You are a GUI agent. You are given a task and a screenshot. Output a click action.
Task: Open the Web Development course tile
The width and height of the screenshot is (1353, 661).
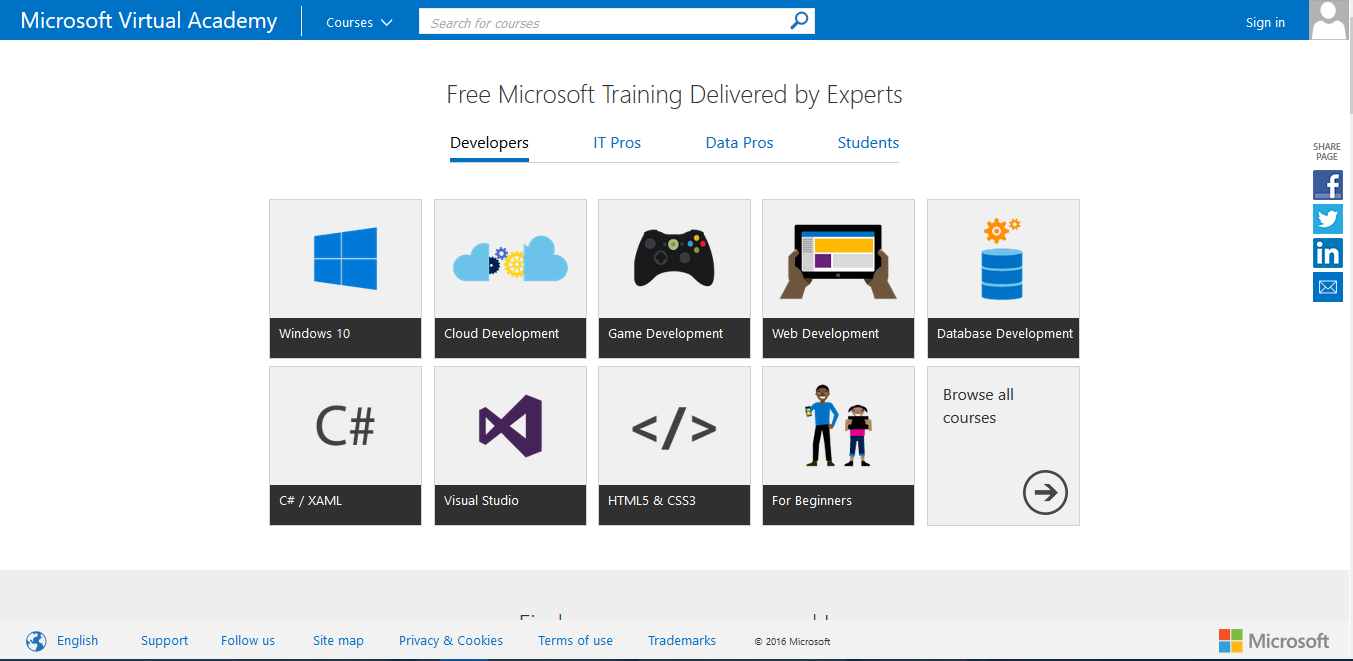(x=838, y=279)
